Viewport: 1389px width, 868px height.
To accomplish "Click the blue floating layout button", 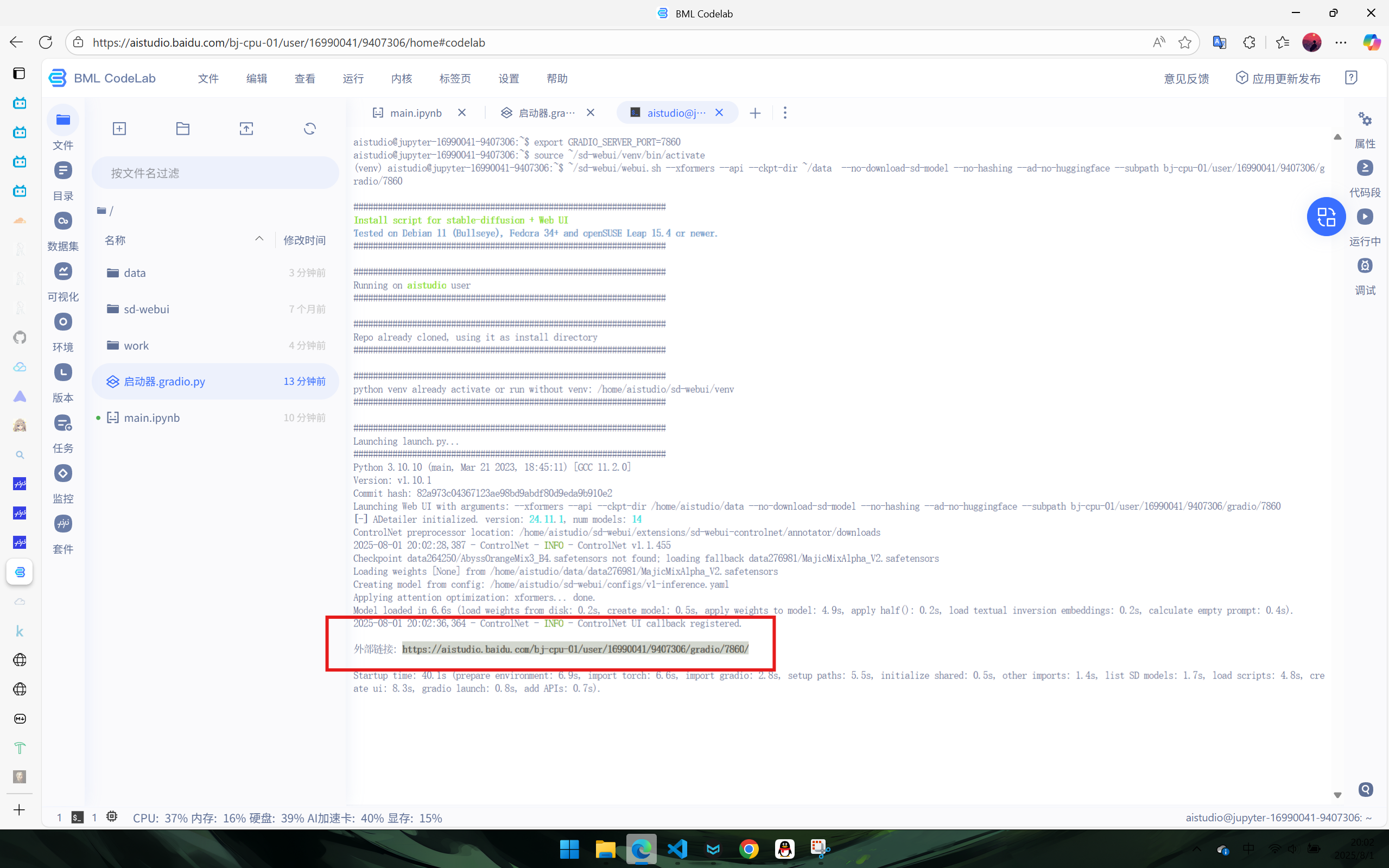I will point(1326,217).
